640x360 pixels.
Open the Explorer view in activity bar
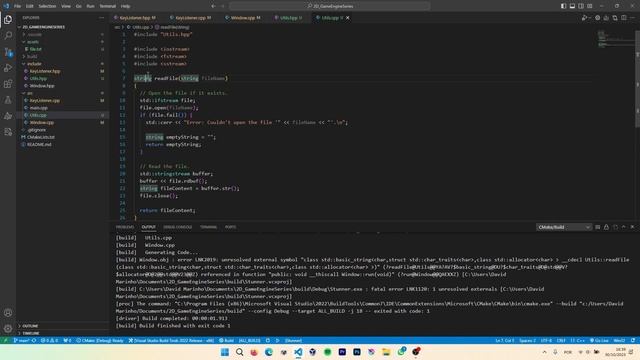point(8,20)
